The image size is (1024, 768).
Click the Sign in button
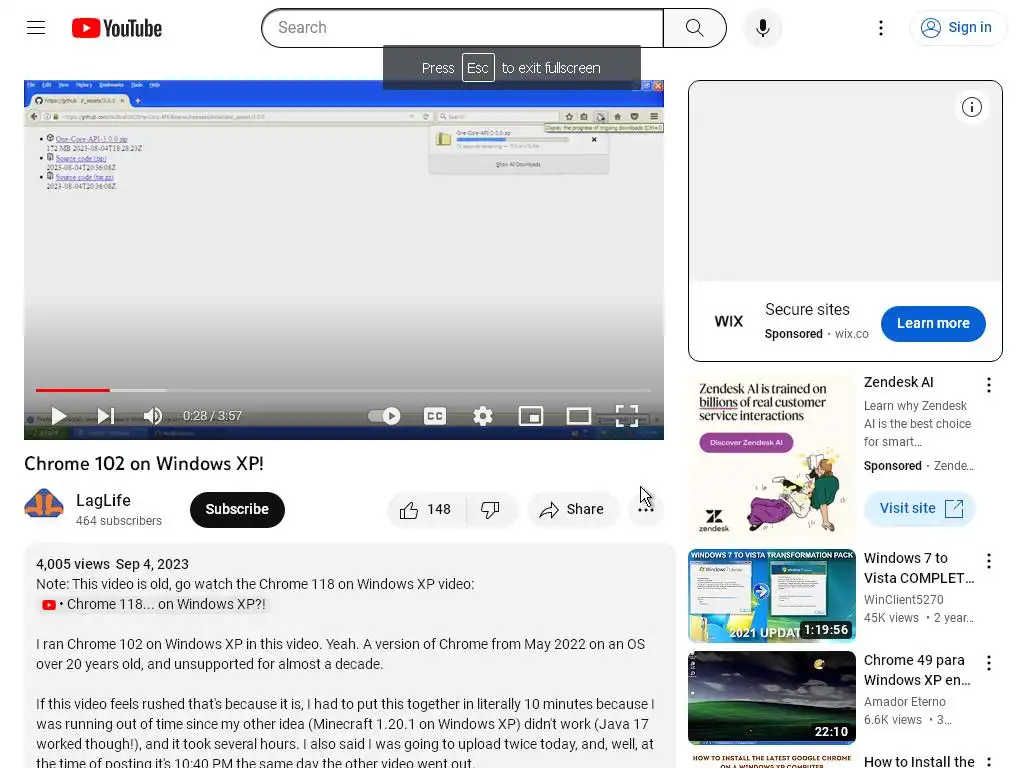(x=957, y=27)
